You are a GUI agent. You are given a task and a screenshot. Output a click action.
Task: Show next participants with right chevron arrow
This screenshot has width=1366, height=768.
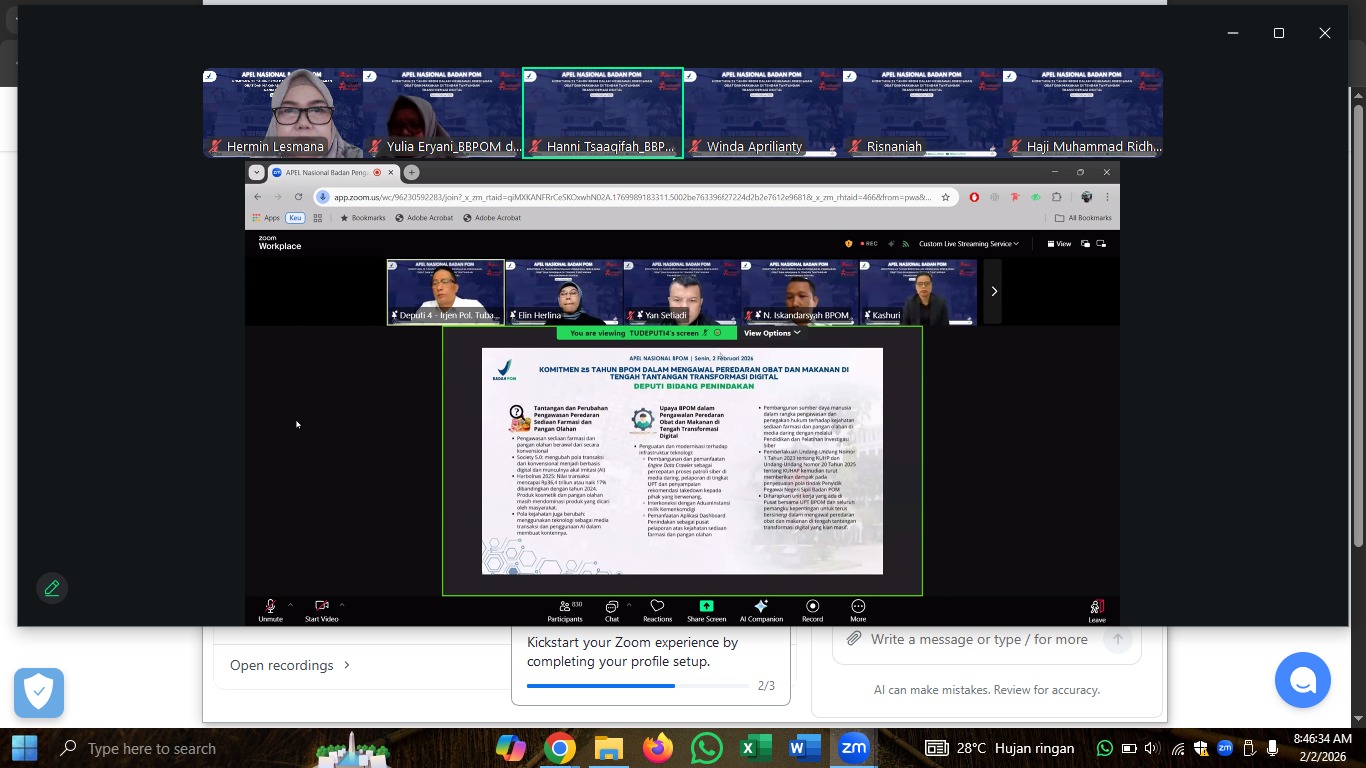click(993, 291)
